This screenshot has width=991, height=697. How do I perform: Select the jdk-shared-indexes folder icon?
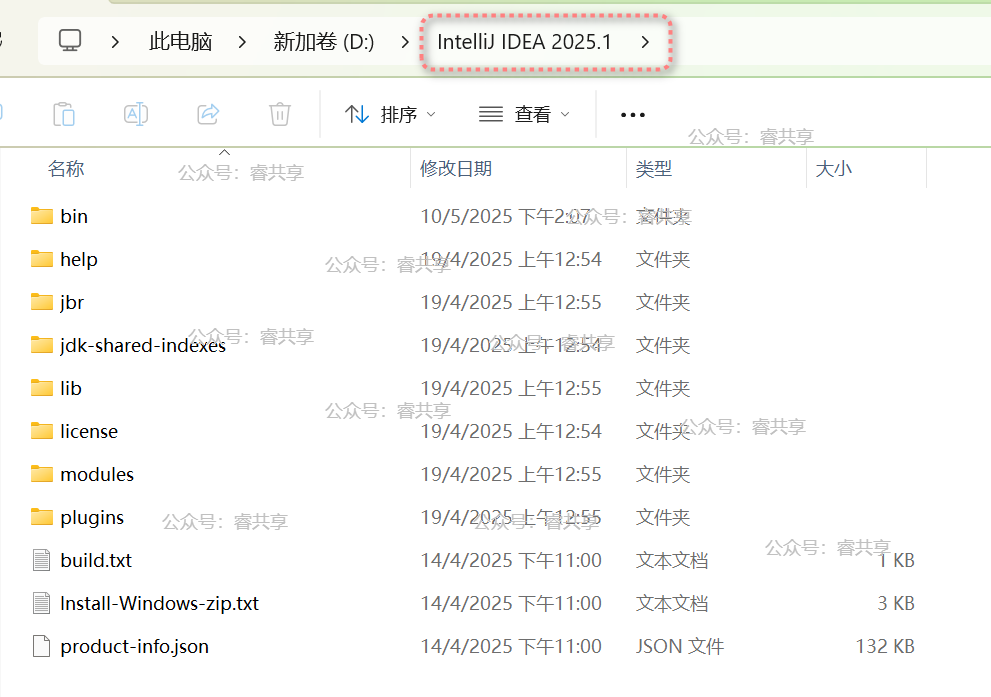tap(42, 345)
